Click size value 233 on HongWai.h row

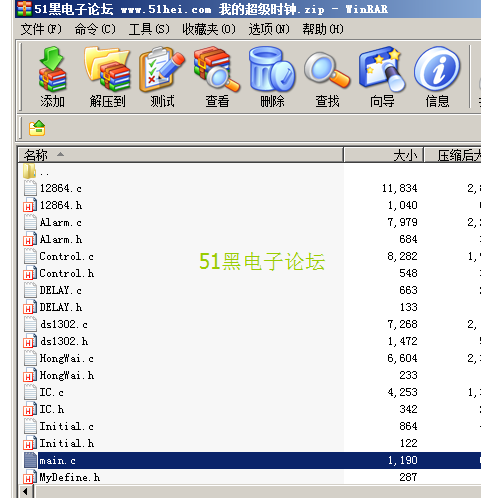tap(408, 375)
